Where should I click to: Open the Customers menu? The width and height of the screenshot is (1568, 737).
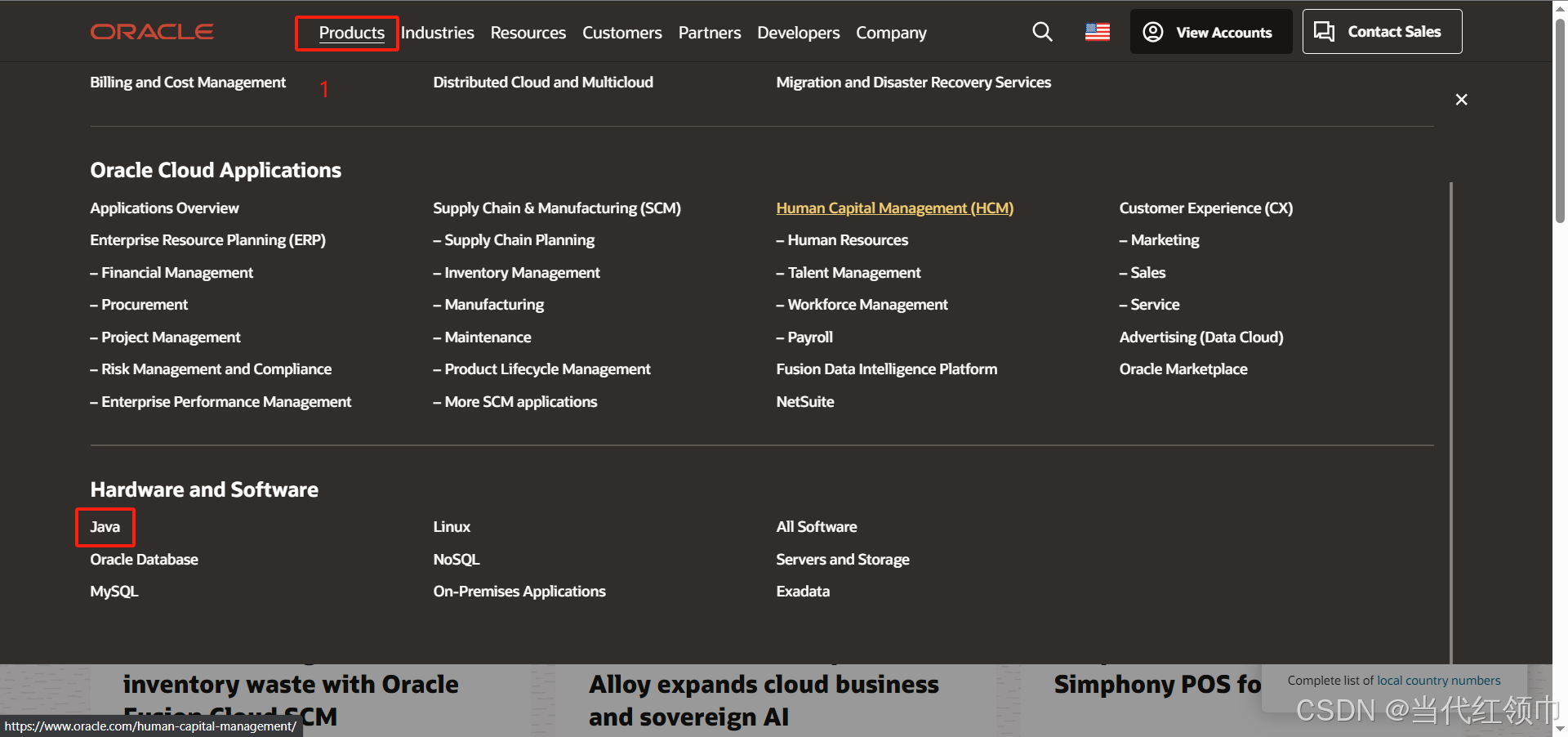click(621, 33)
